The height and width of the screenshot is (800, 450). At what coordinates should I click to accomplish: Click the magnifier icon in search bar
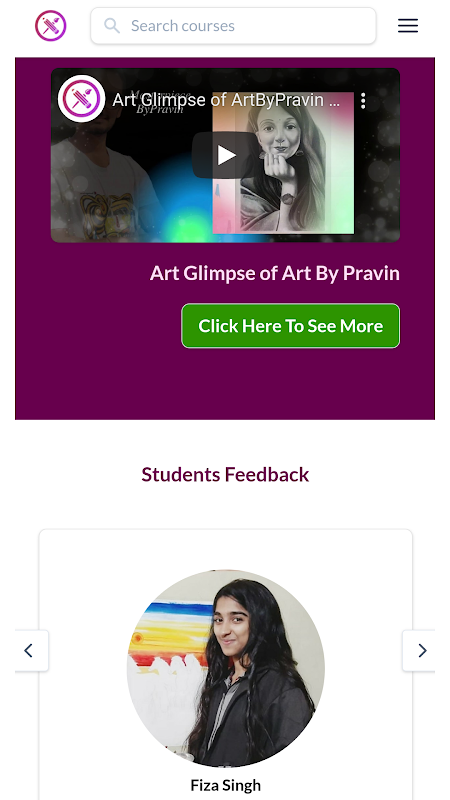(112, 26)
